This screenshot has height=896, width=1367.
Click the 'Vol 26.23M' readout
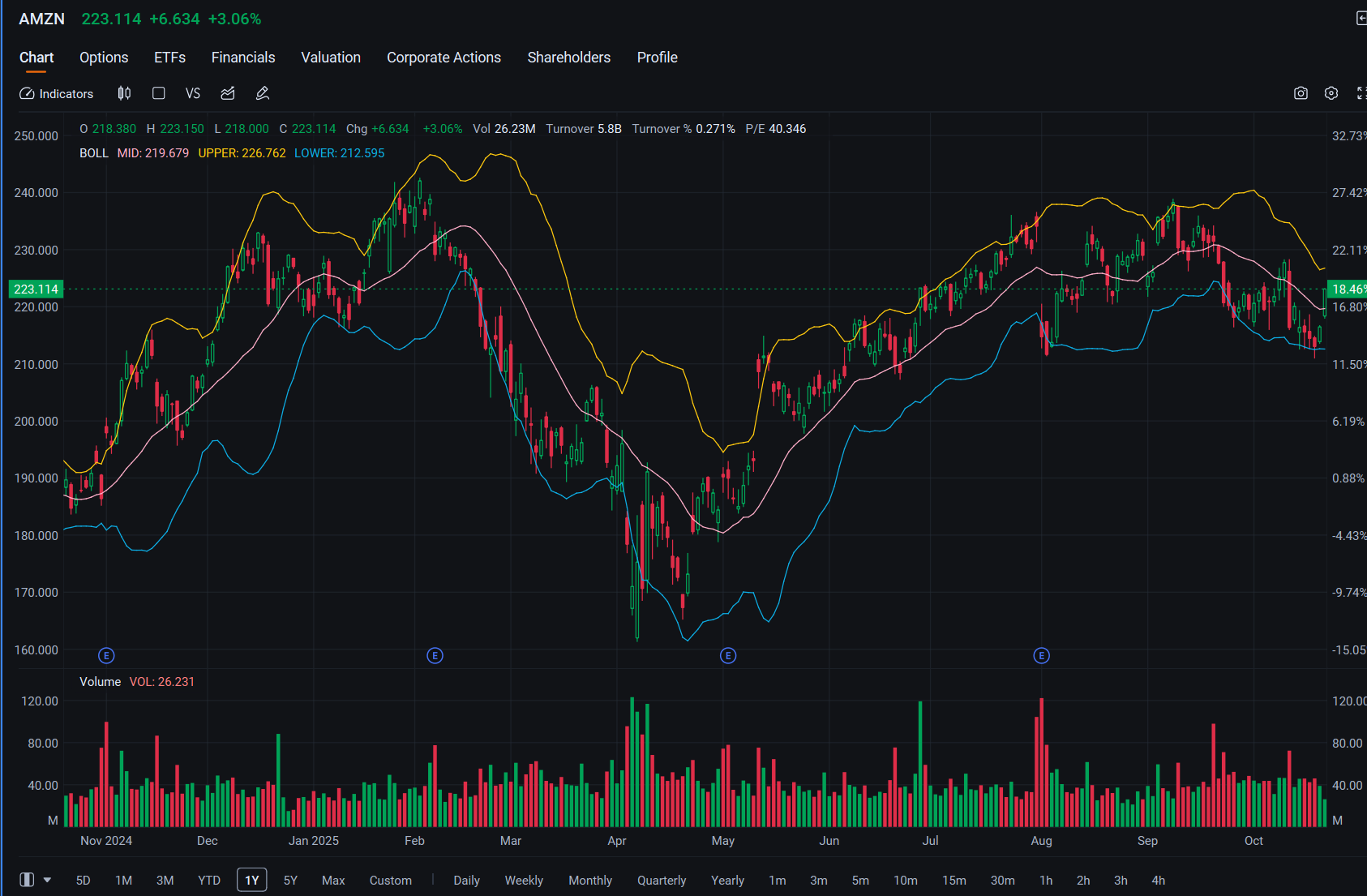click(504, 129)
